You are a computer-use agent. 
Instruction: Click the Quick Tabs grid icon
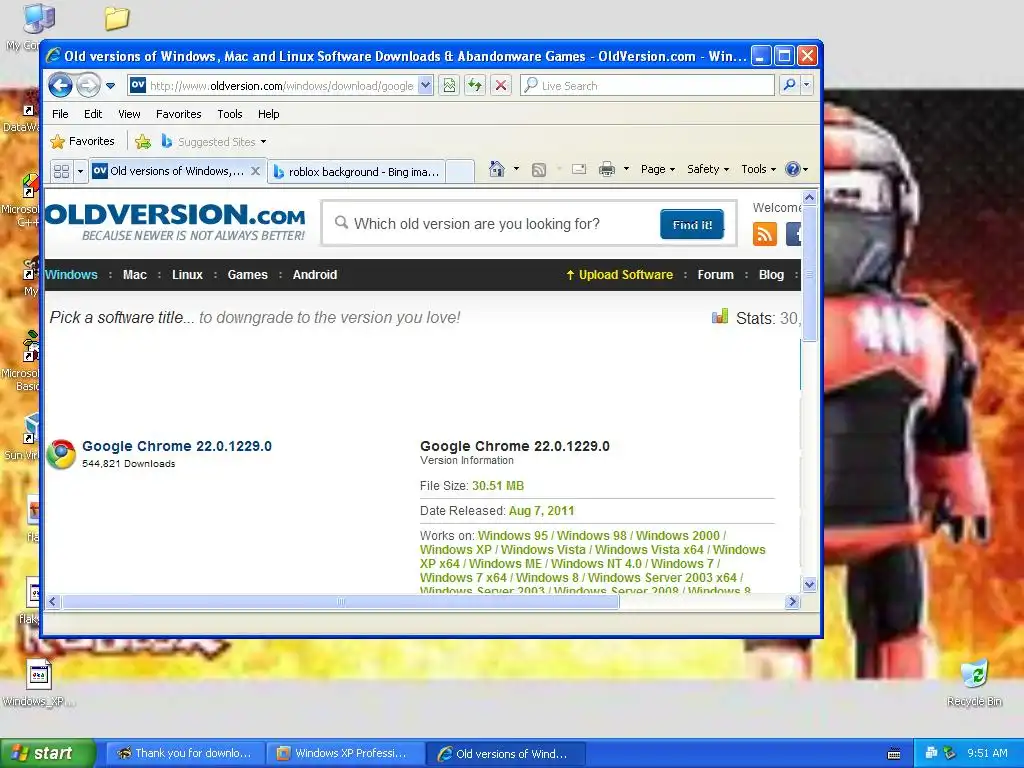[61, 171]
